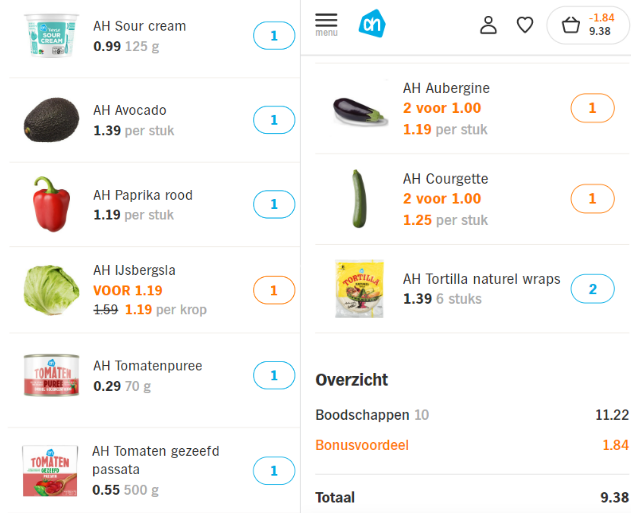Change quantity of AH Tomatenpuree

pos(274,375)
